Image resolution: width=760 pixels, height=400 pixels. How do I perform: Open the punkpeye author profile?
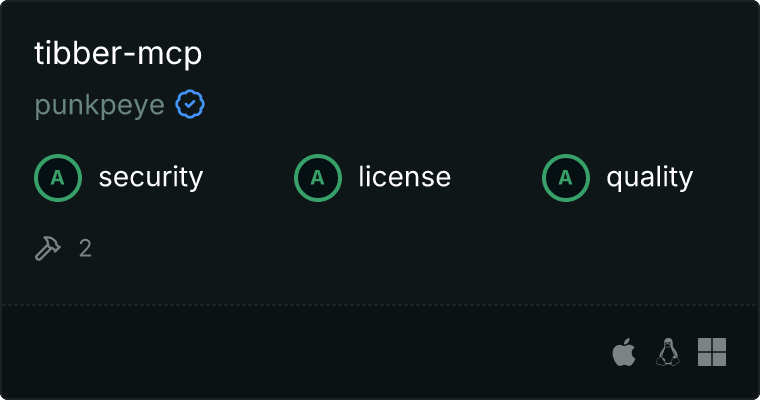coord(99,105)
